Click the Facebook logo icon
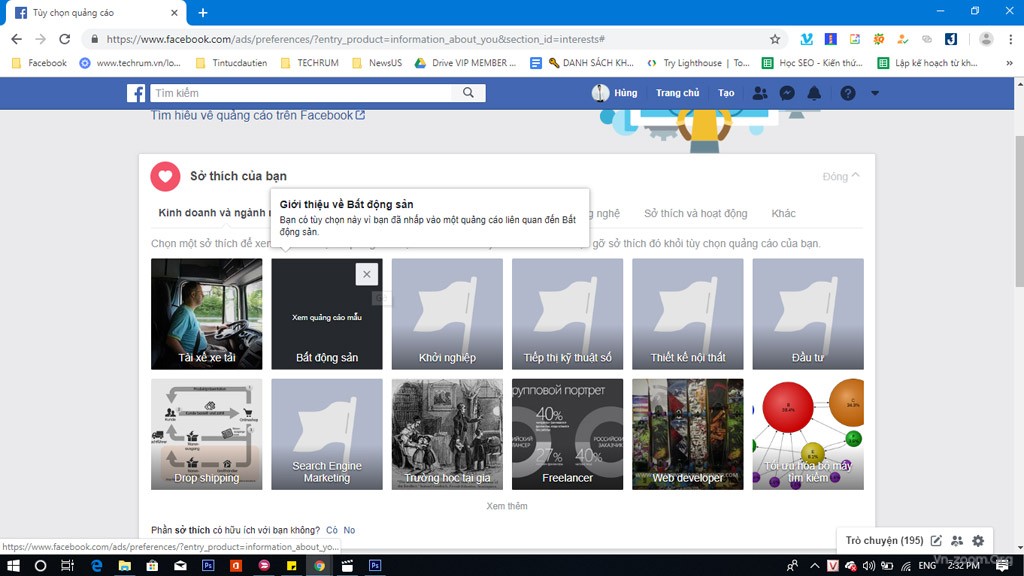The width and height of the screenshot is (1024, 576). pyautogui.click(x=136, y=93)
